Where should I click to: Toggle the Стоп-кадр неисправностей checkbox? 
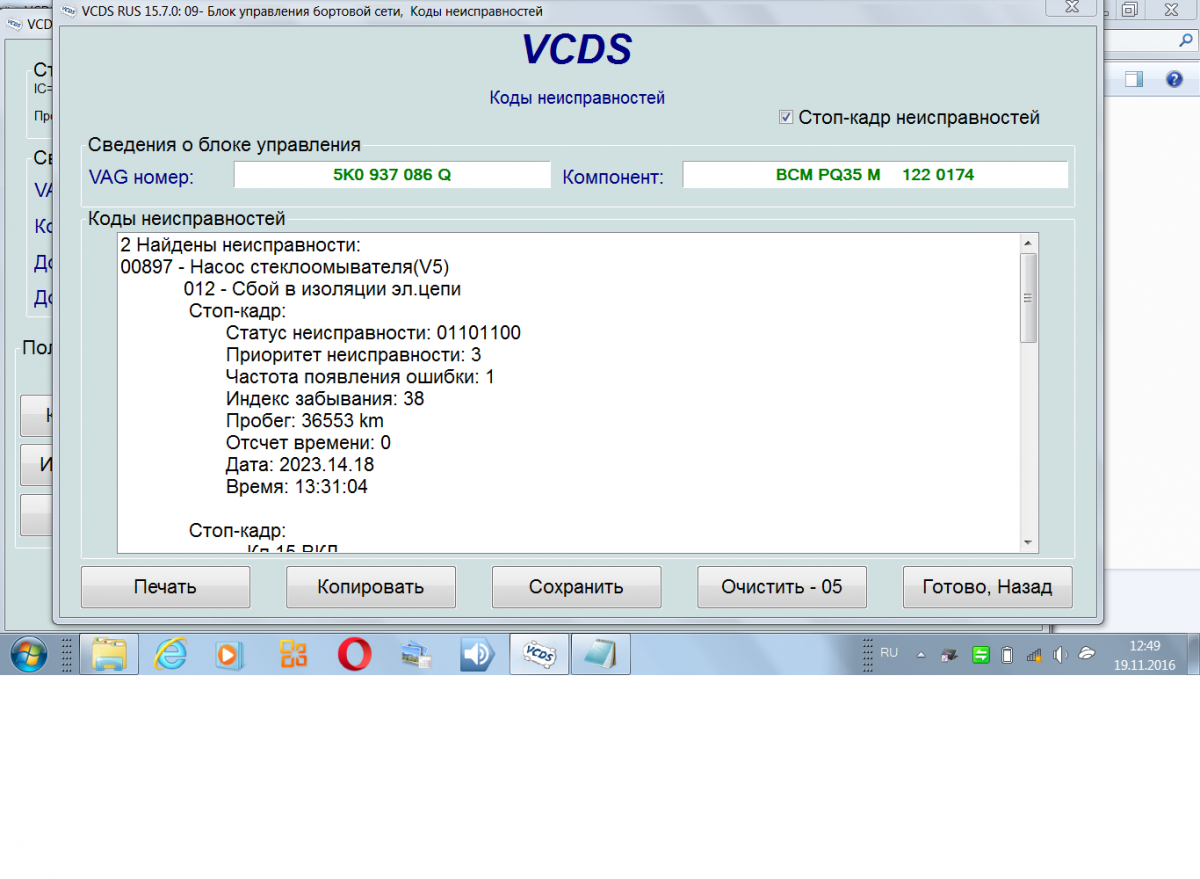[786, 118]
